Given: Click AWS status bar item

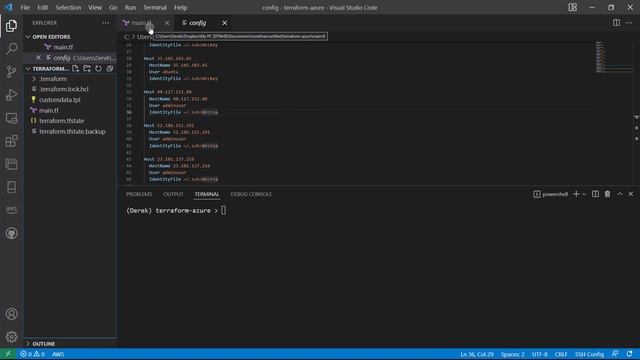Looking at the screenshot, I should coord(58,354).
